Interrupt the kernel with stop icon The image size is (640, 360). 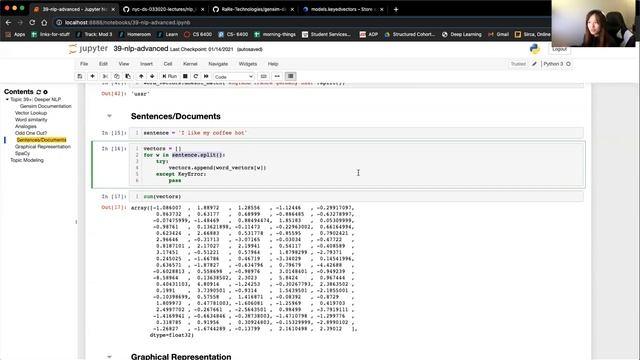click(185, 76)
